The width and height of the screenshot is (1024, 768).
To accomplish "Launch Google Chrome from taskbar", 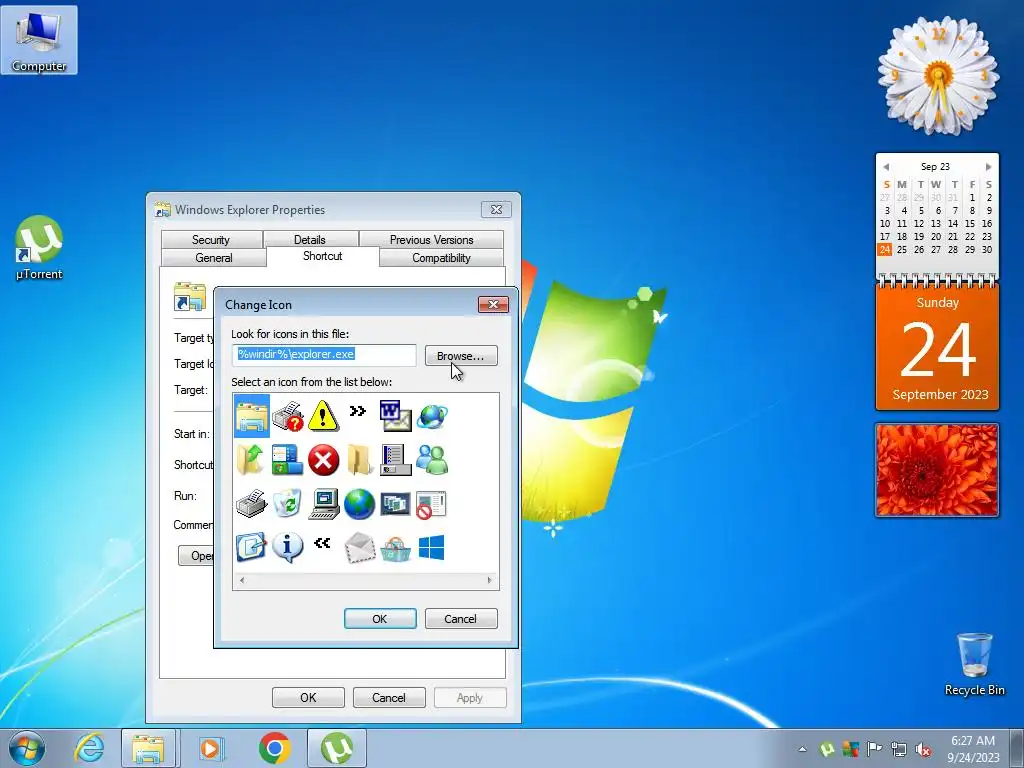I will point(274,748).
